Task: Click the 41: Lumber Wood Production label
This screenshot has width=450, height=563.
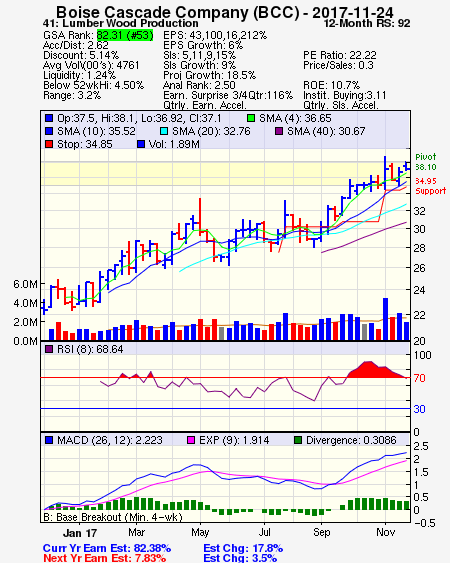Action: (120, 24)
